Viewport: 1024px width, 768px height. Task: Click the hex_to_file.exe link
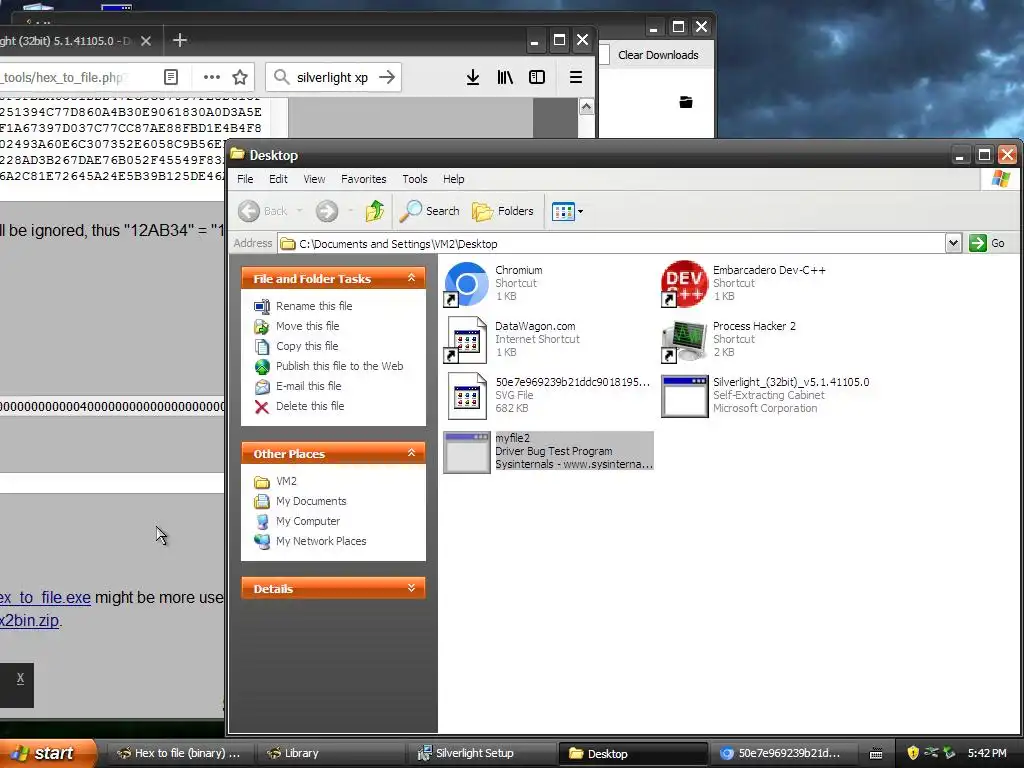point(45,598)
